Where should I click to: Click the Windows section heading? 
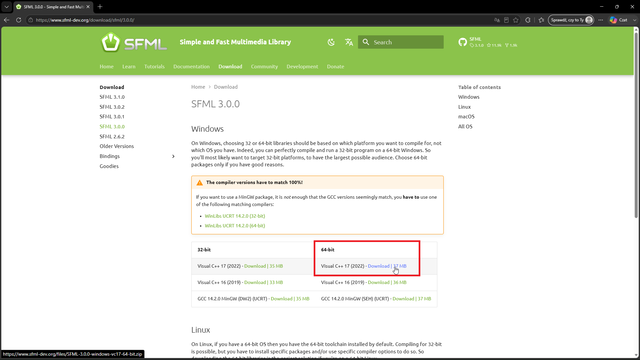pos(207,129)
